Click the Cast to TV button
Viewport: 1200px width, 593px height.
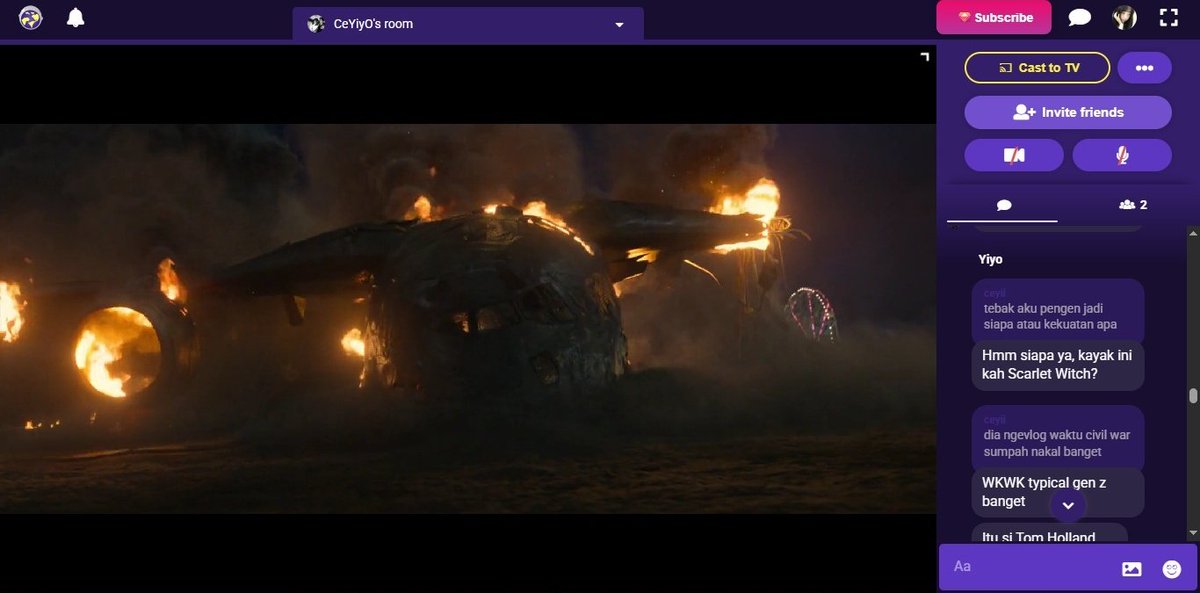coord(1037,68)
